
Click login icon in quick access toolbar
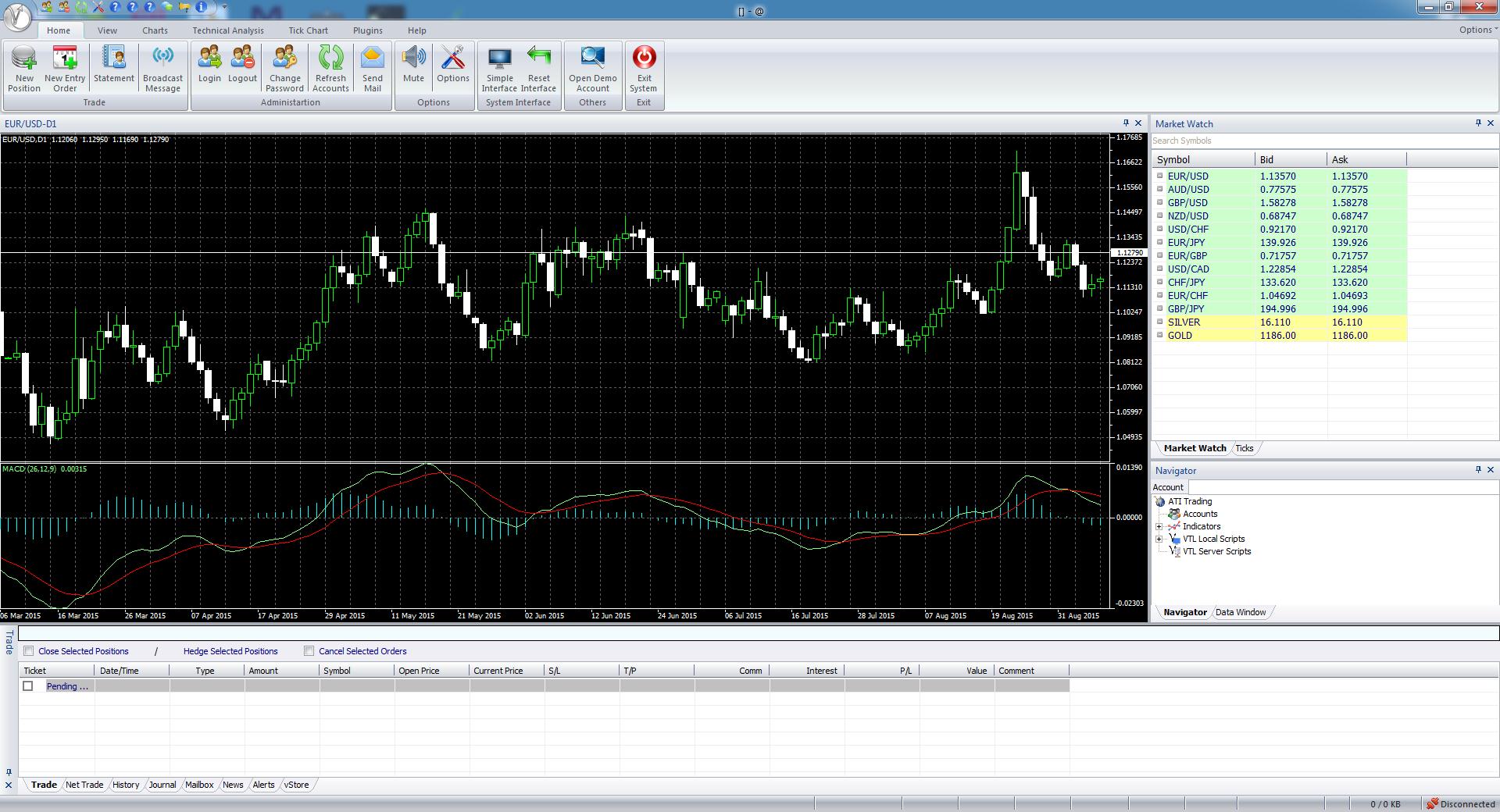coord(47,6)
